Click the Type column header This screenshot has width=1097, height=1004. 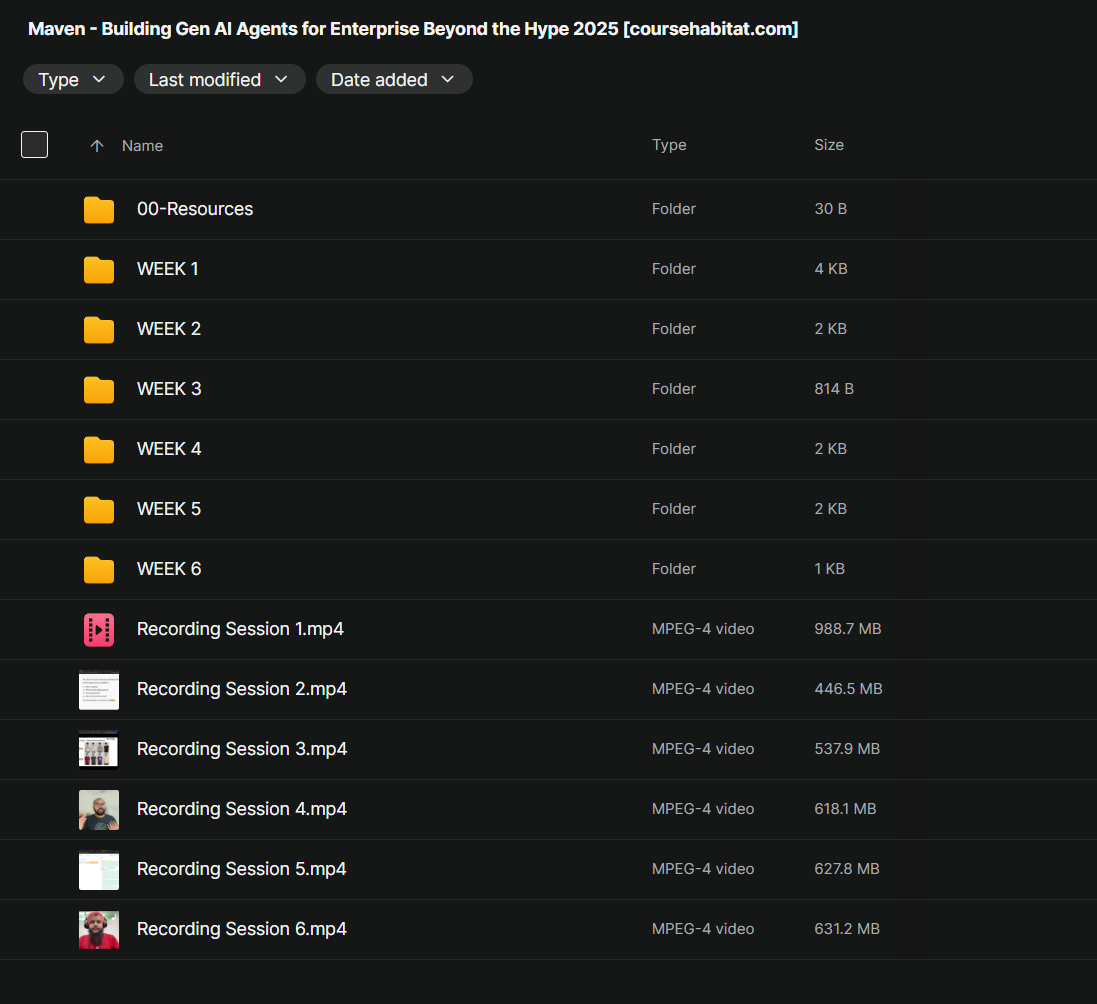tap(669, 145)
